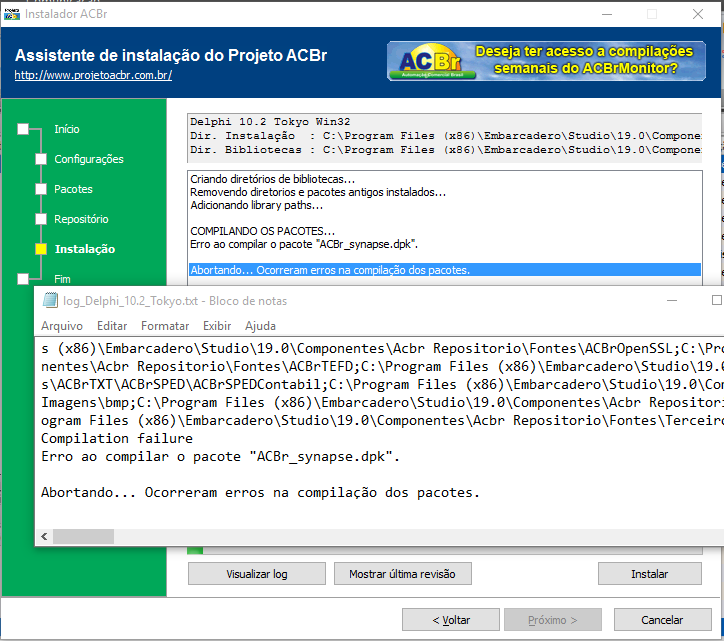Click the Instalador ACBr title bar icon
The height and width of the screenshot is (641, 724).
(x=12, y=14)
